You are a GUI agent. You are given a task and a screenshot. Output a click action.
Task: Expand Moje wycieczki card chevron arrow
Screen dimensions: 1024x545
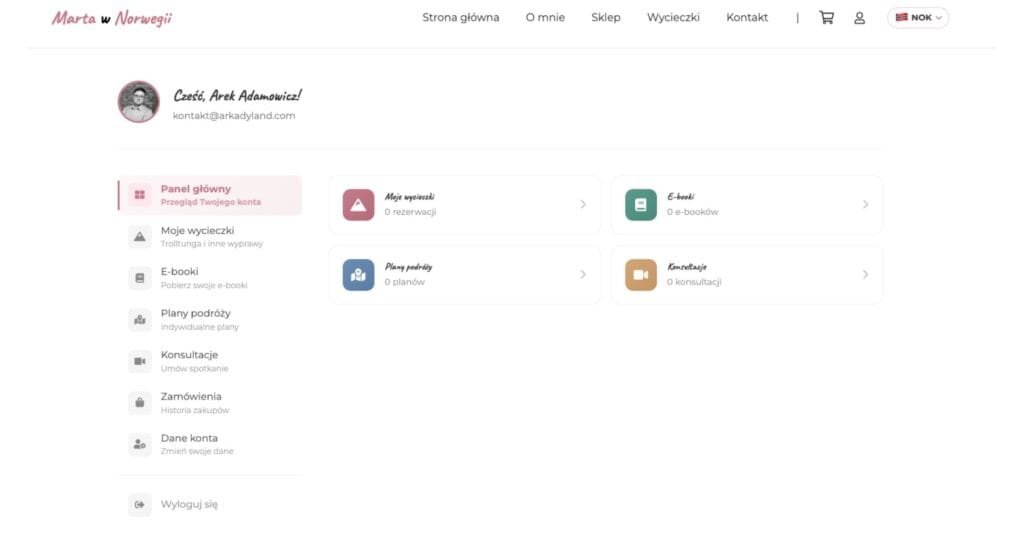tap(583, 205)
